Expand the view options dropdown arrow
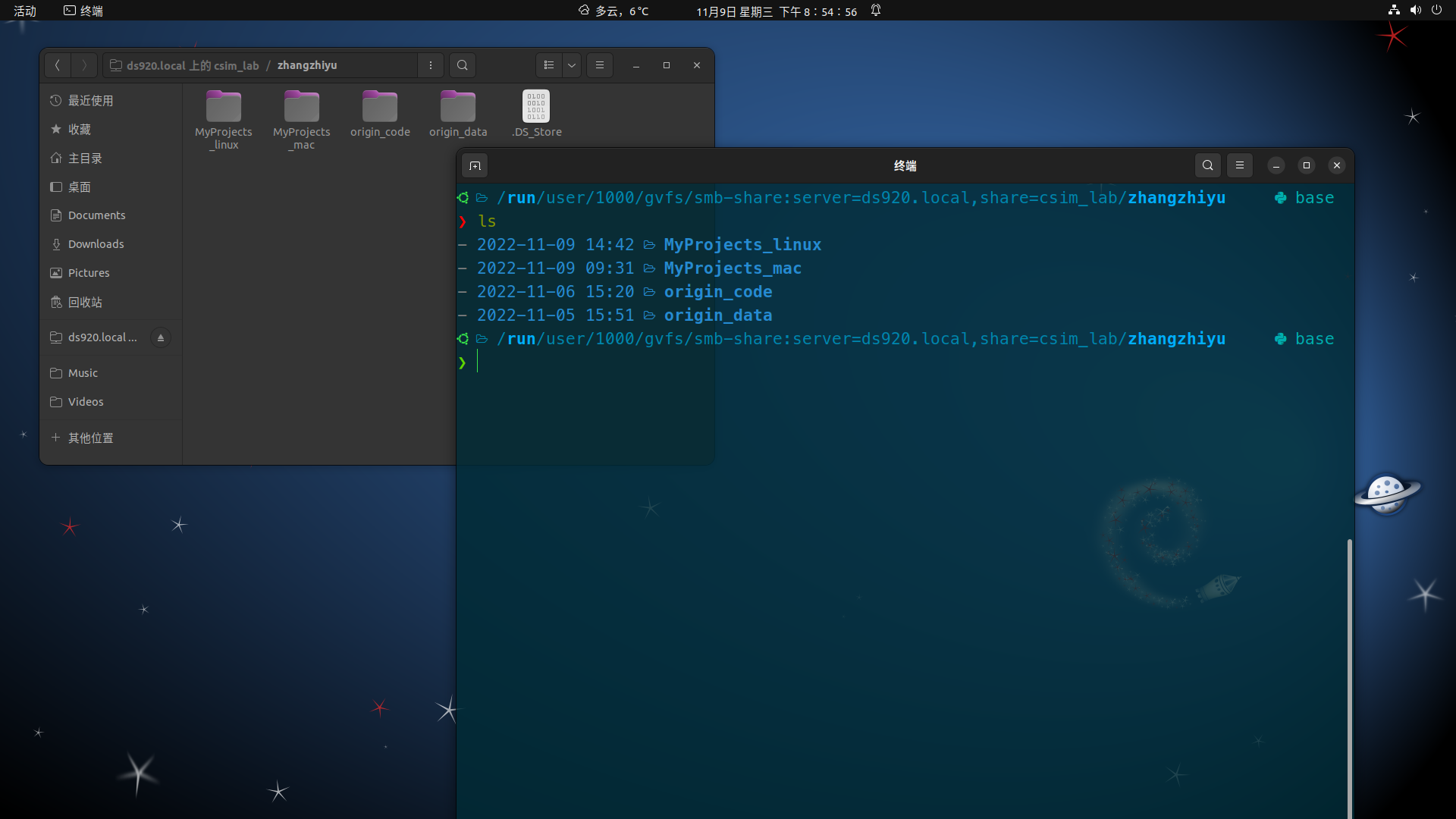1456x819 pixels. point(572,65)
